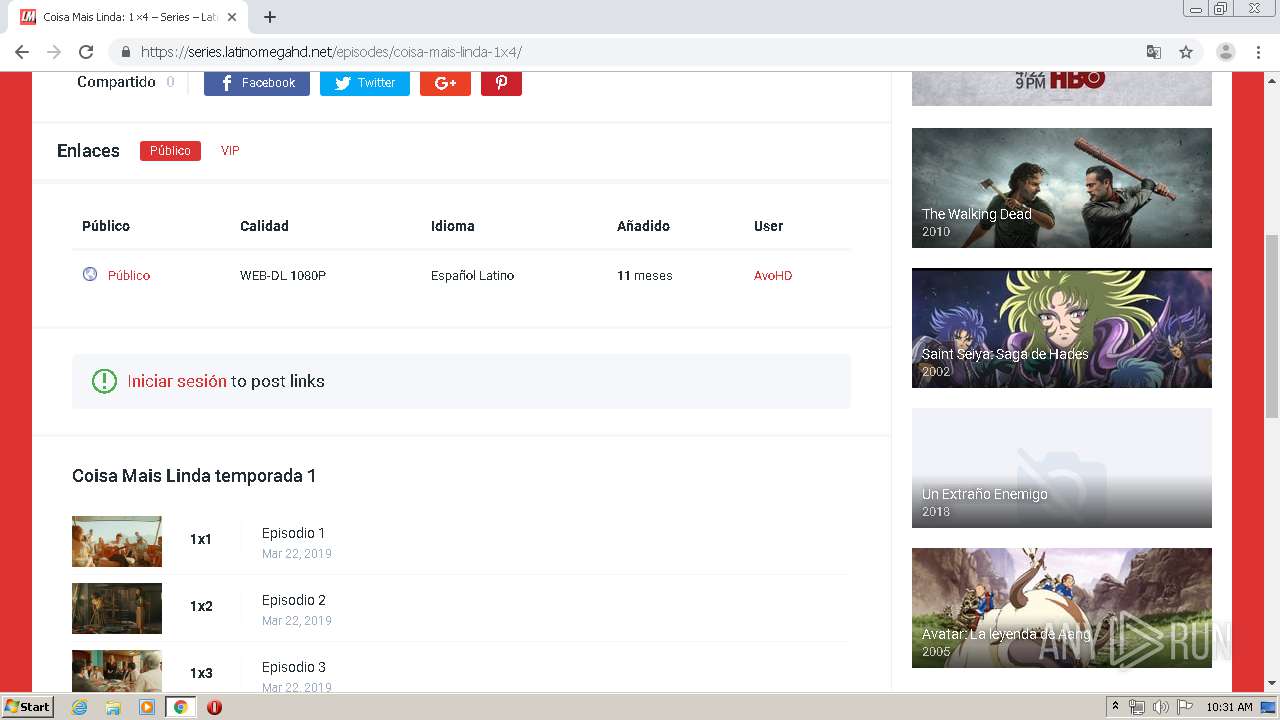The height and width of the screenshot is (720, 1280).
Task: Open Saint Seiya: Saga de Hades card
Action: (x=1062, y=328)
